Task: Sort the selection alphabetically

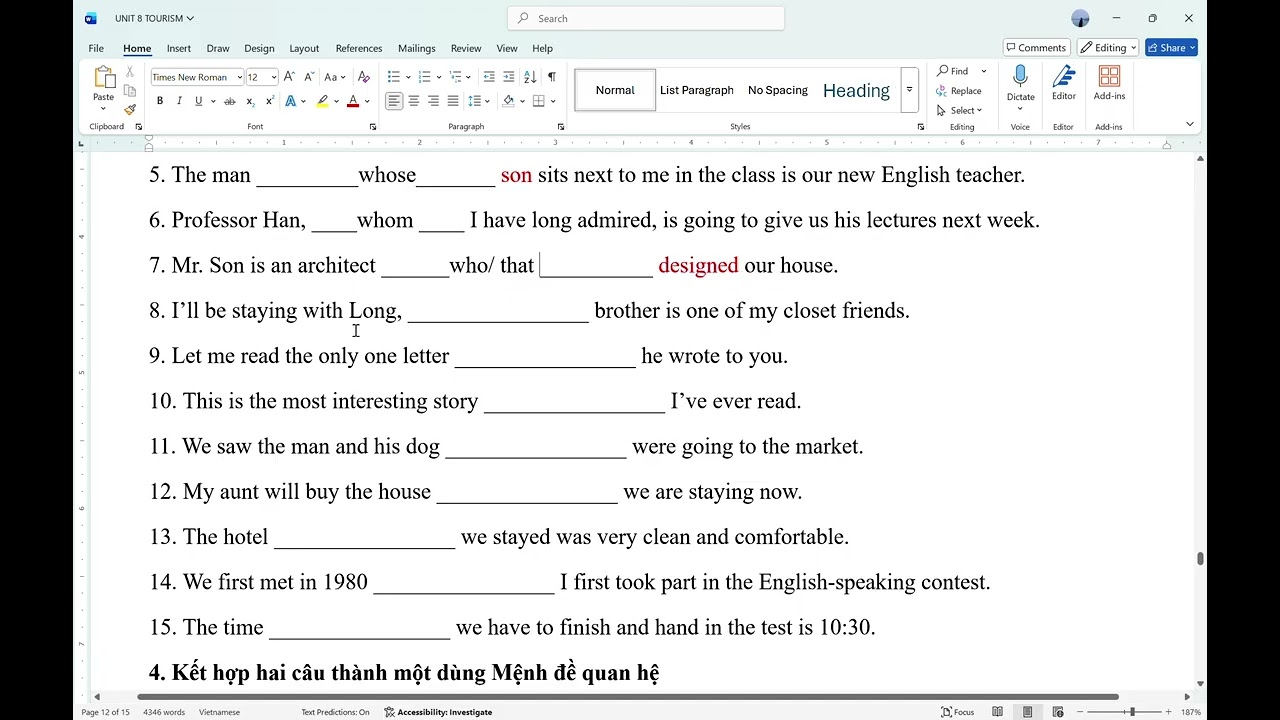Action: [530, 77]
